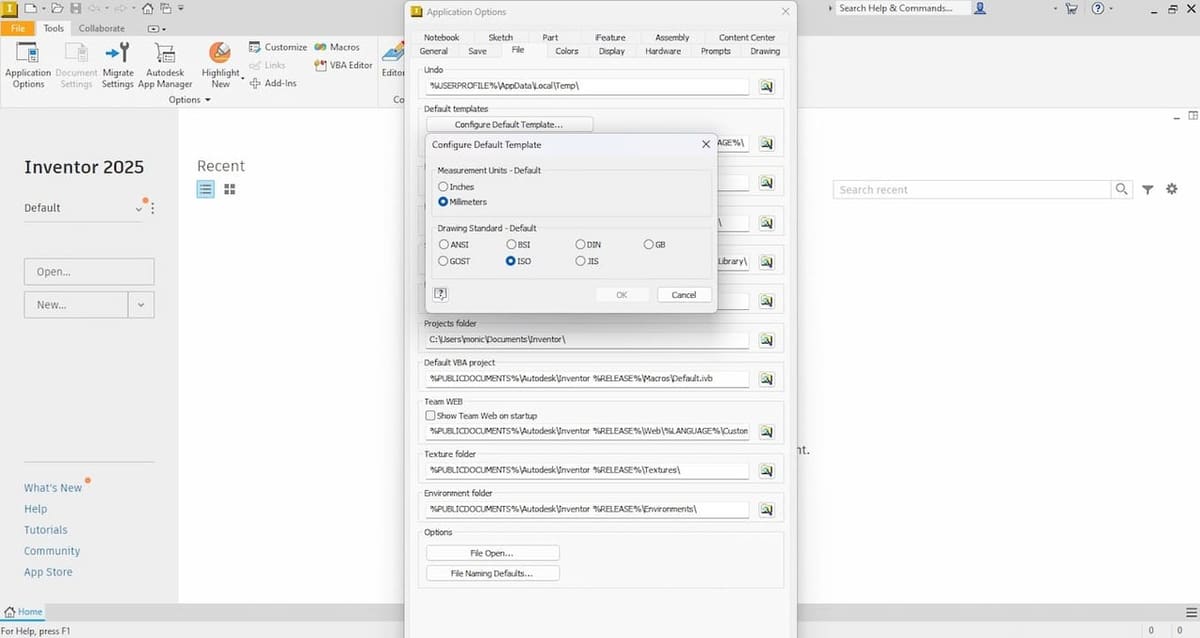Choose GOST drawing standard
This screenshot has height=638, width=1200.
pyautogui.click(x=455, y=261)
